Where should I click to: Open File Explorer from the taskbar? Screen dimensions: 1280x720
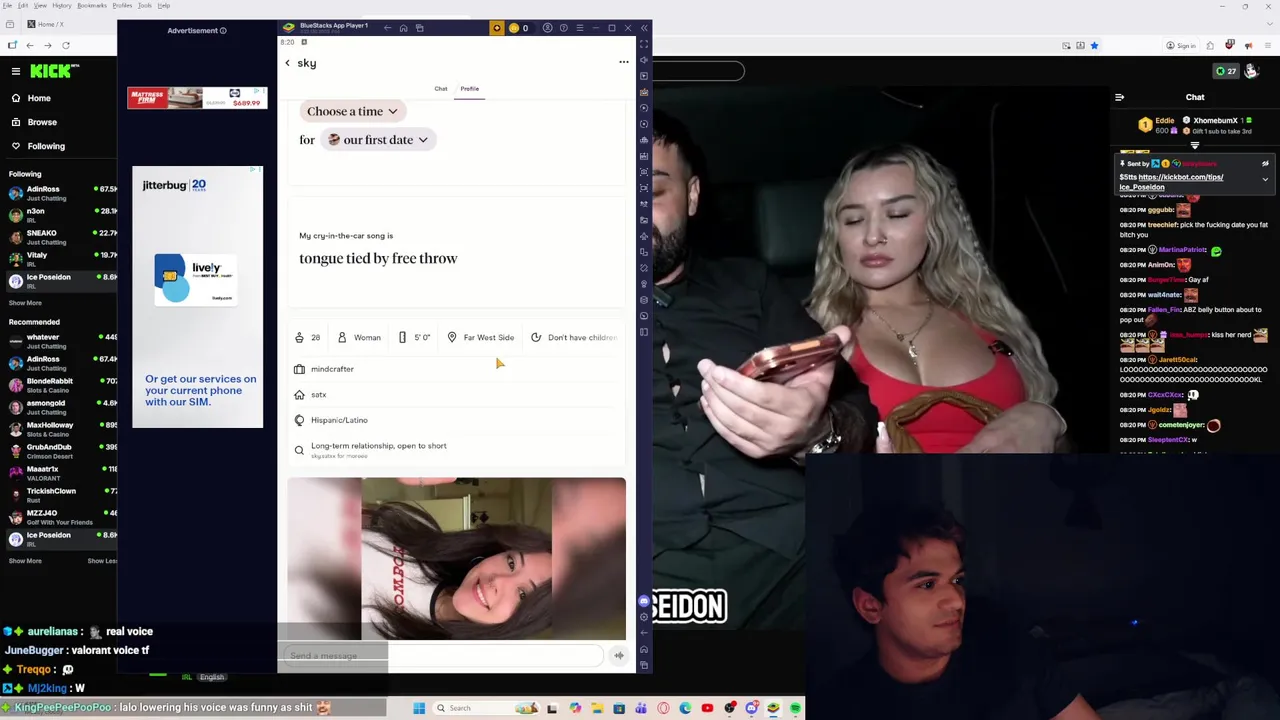[597, 708]
